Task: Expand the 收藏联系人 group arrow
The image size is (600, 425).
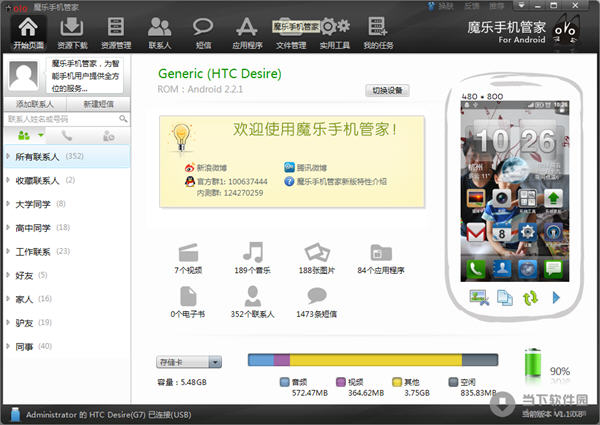Action: coord(8,180)
